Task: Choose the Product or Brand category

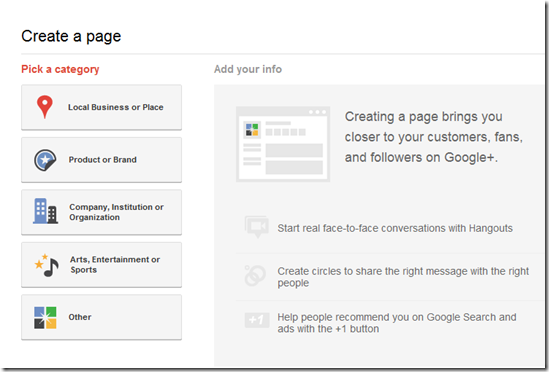Action: 102,160
